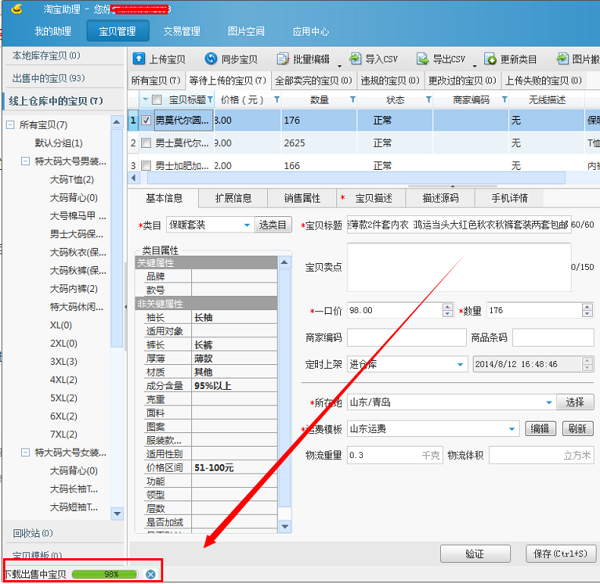Open the 所在地 dropdown showing 山东/青岛
Image resolution: width=600 pixels, height=584 pixels.
click(x=548, y=402)
